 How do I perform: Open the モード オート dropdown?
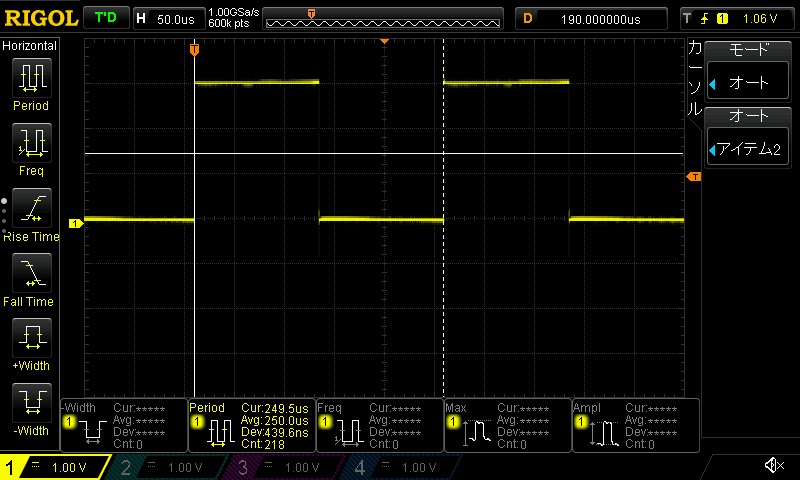pos(749,72)
